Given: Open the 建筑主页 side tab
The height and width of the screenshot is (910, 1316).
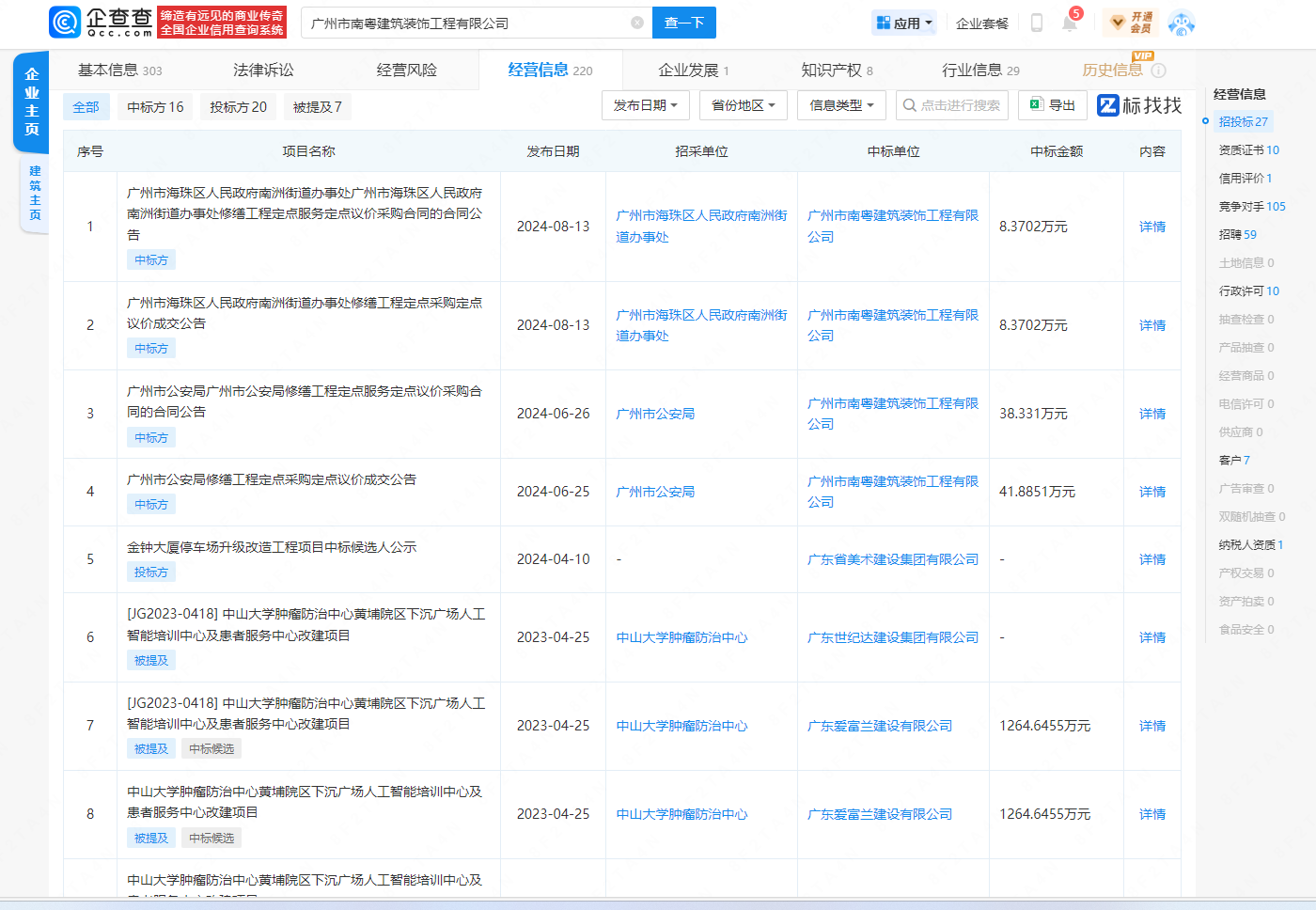Looking at the screenshot, I should pos(35,193).
